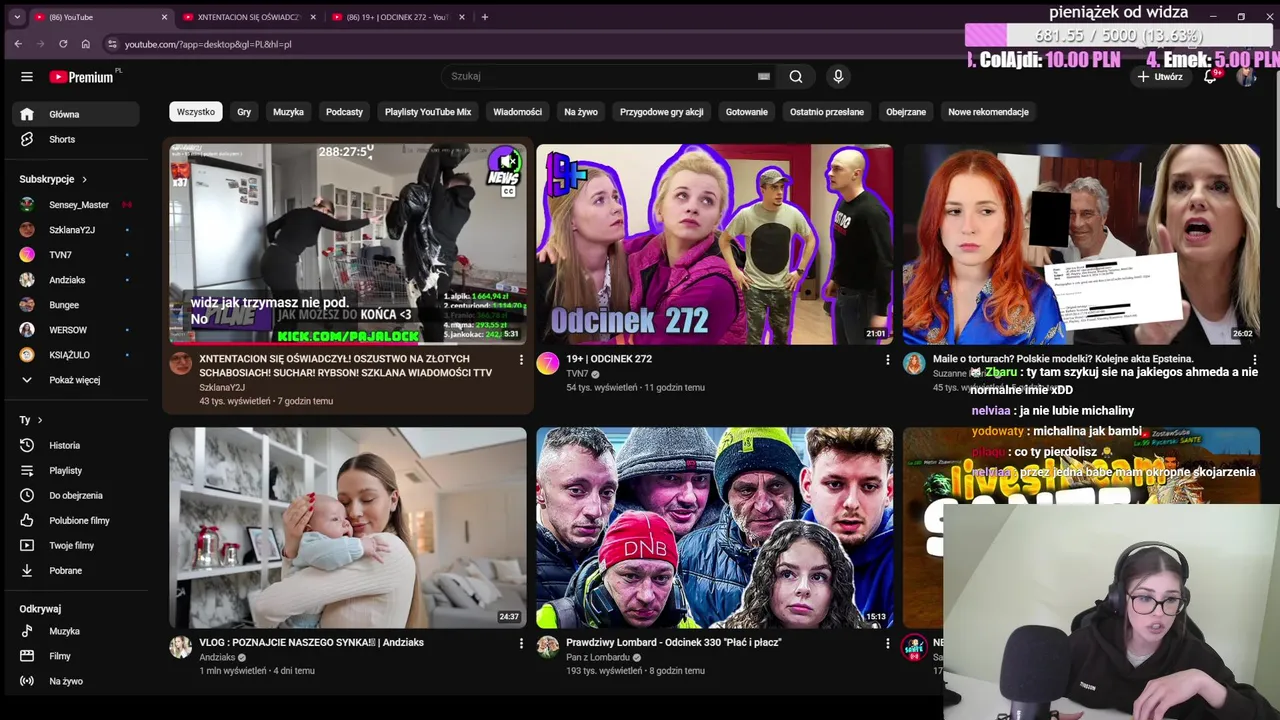Select the Przygodowe gry akcji chip
1280x720 pixels.
point(662,112)
